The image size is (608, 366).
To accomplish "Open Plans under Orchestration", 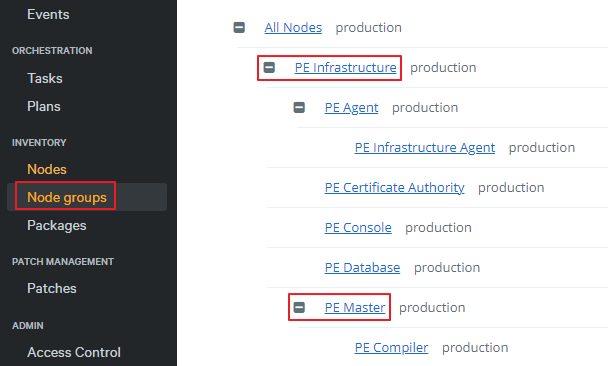I will (x=44, y=106).
